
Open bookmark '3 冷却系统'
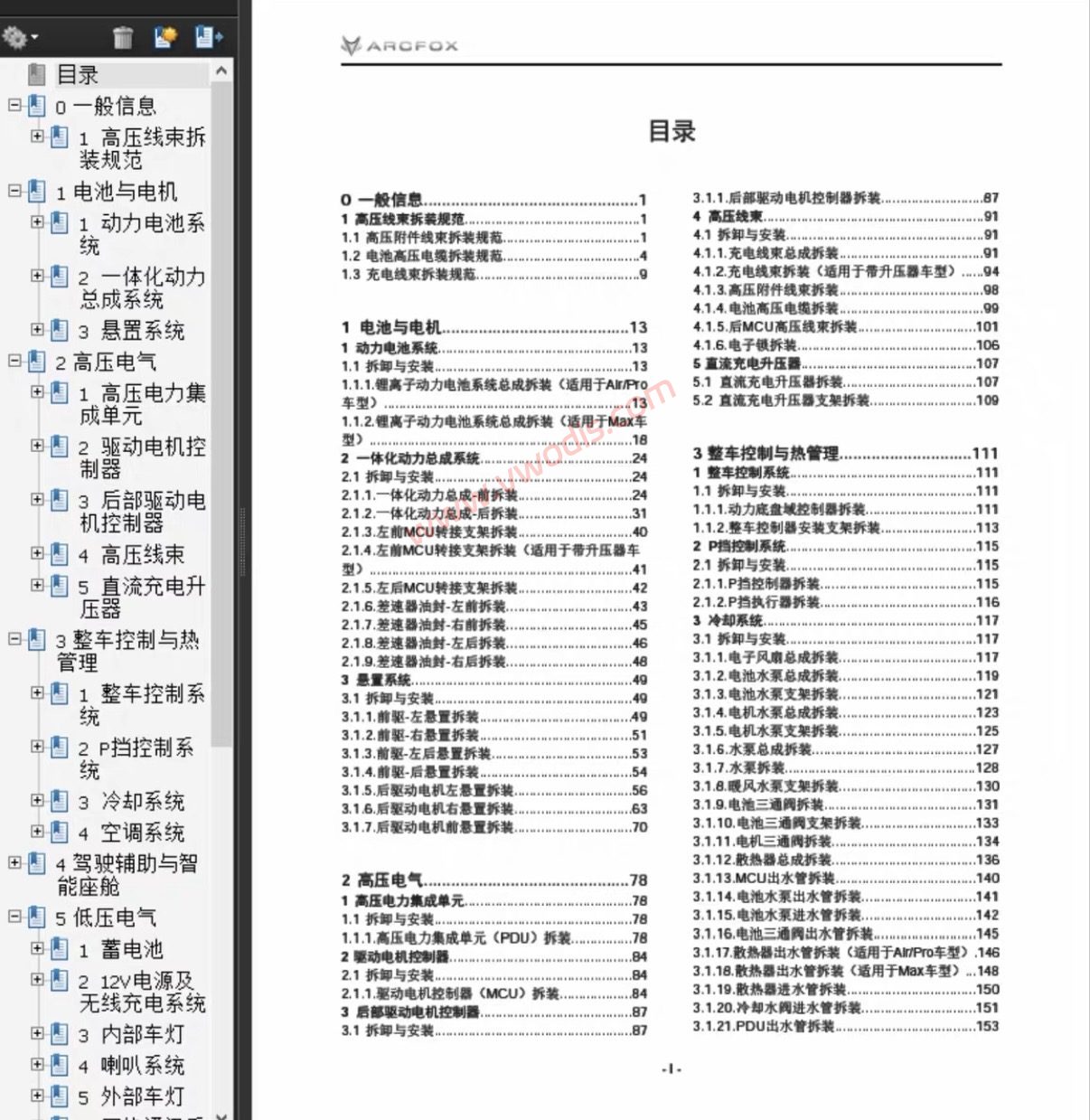pos(131,801)
